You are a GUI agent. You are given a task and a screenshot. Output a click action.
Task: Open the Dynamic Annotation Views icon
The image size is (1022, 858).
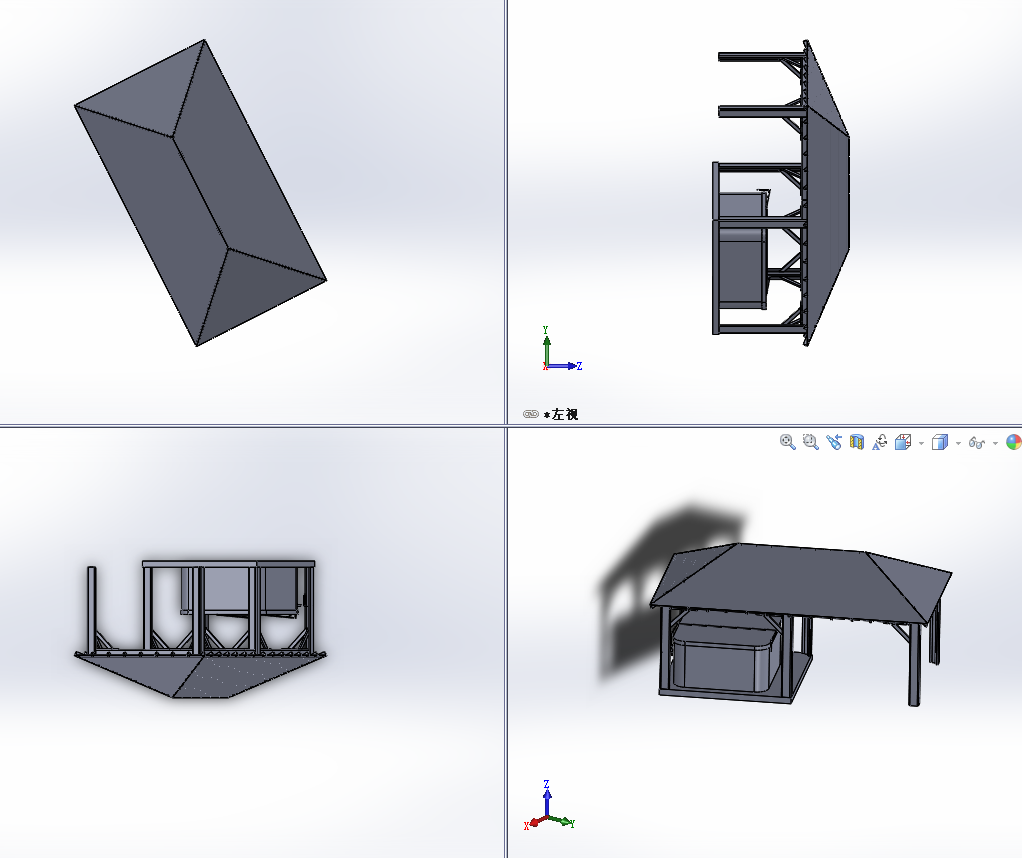(879, 442)
